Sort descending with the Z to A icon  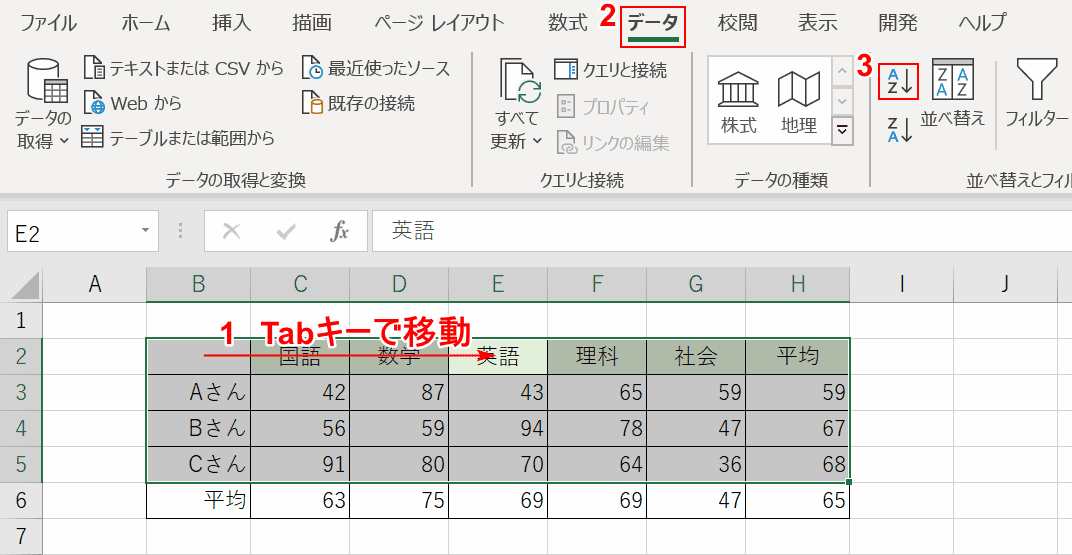click(899, 129)
